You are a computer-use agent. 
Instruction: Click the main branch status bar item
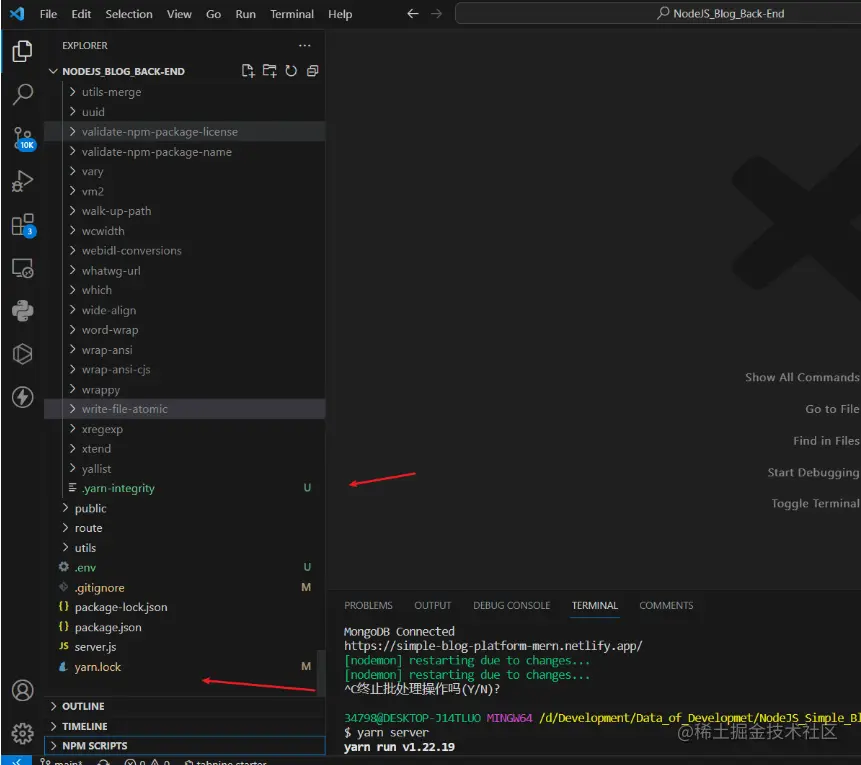pyautogui.click(x=61, y=762)
